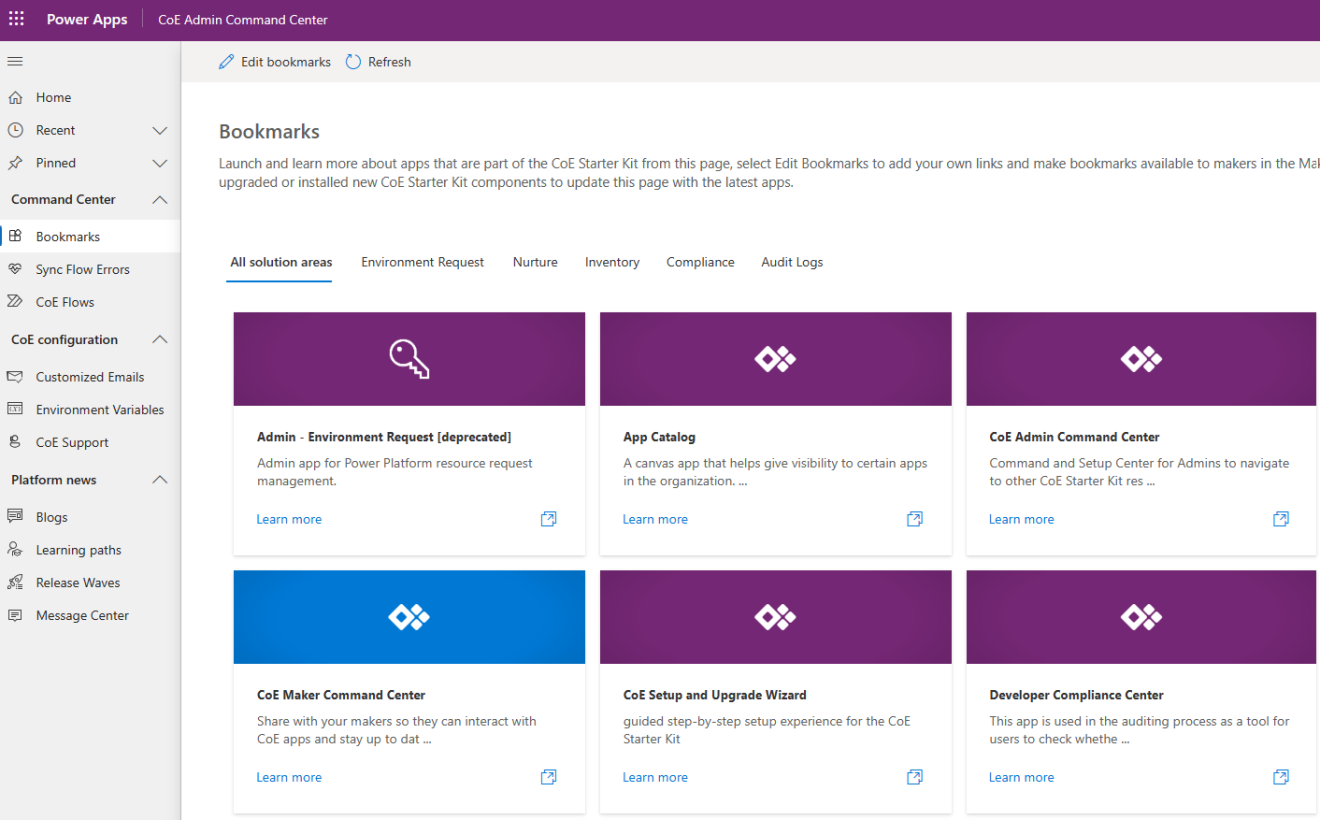Open Sync Flow Errors in sidebar

(x=82, y=269)
